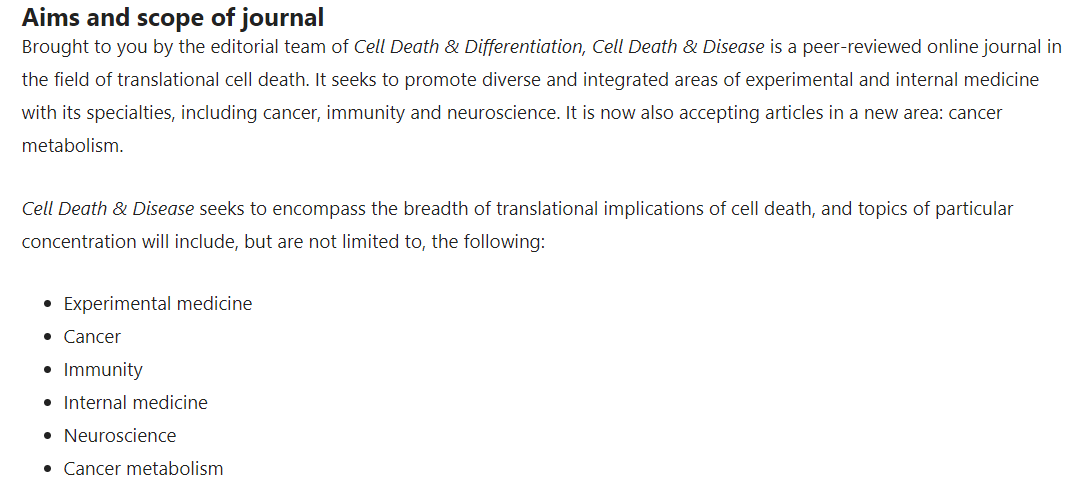Screen dimensions: 1076x487
Task: Select the "Internal medicine" list item
Action: pyautogui.click(x=135, y=403)
